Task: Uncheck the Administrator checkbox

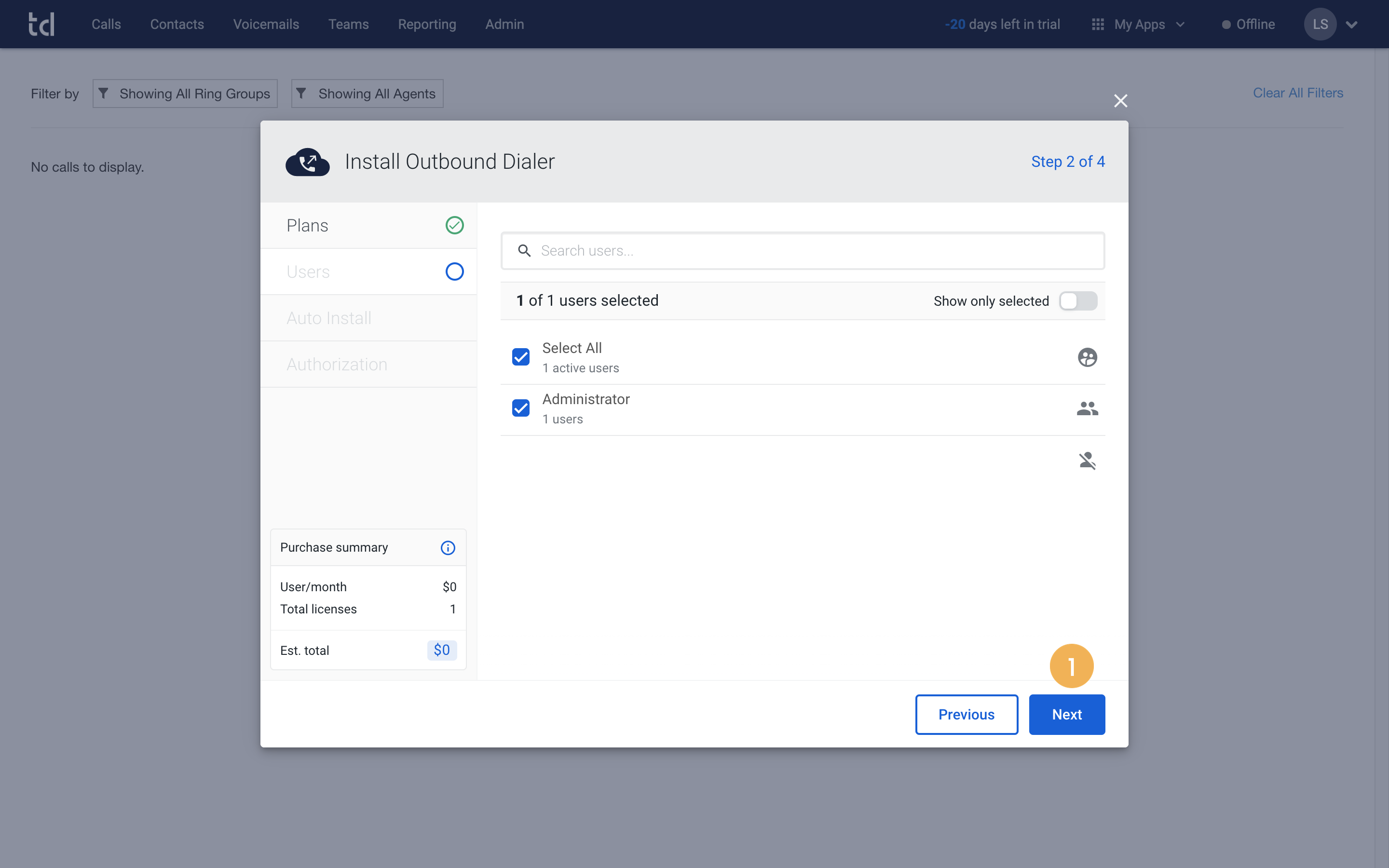Action: (520, 408)
